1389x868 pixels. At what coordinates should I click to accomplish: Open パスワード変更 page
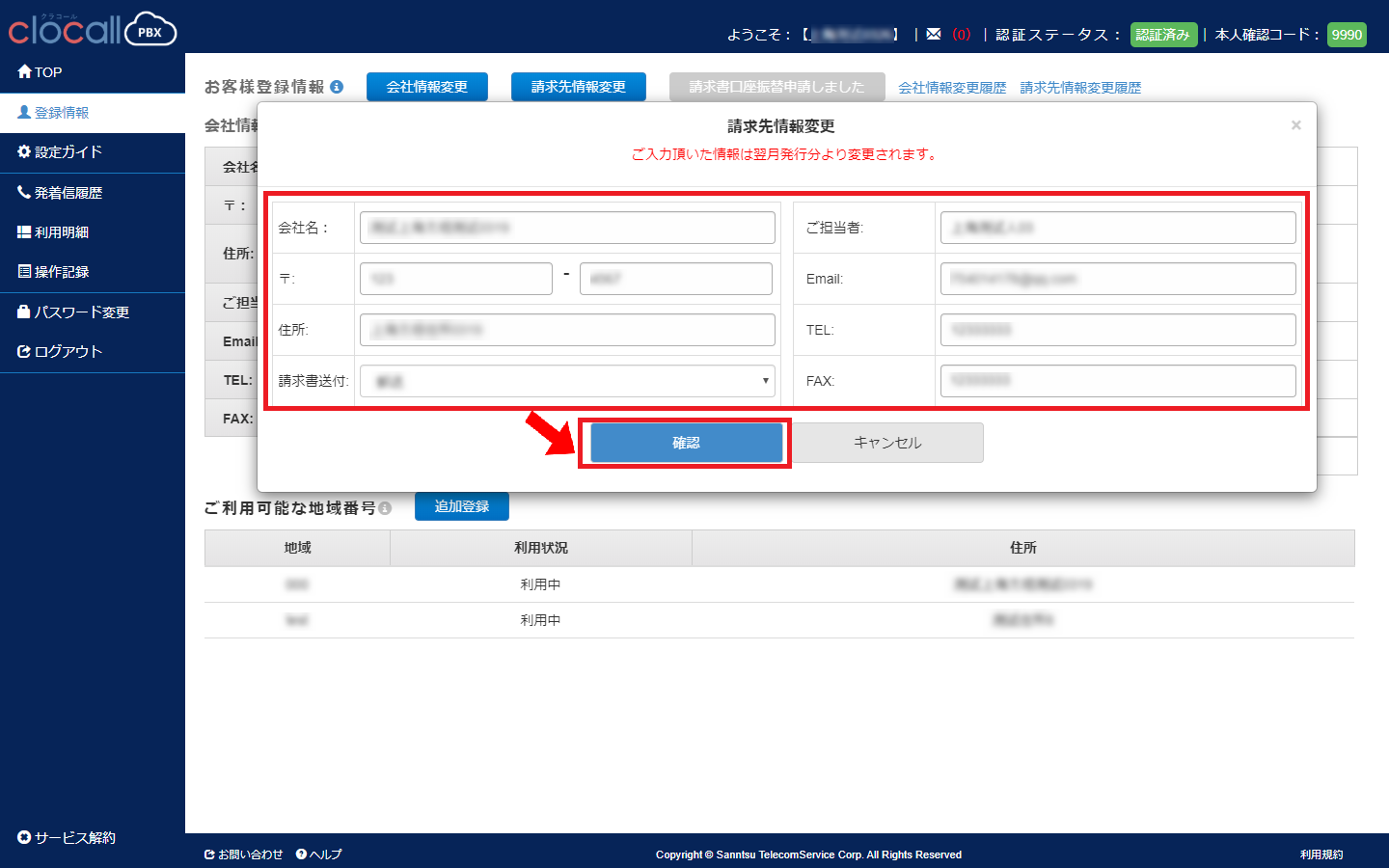tap(73, 312)
